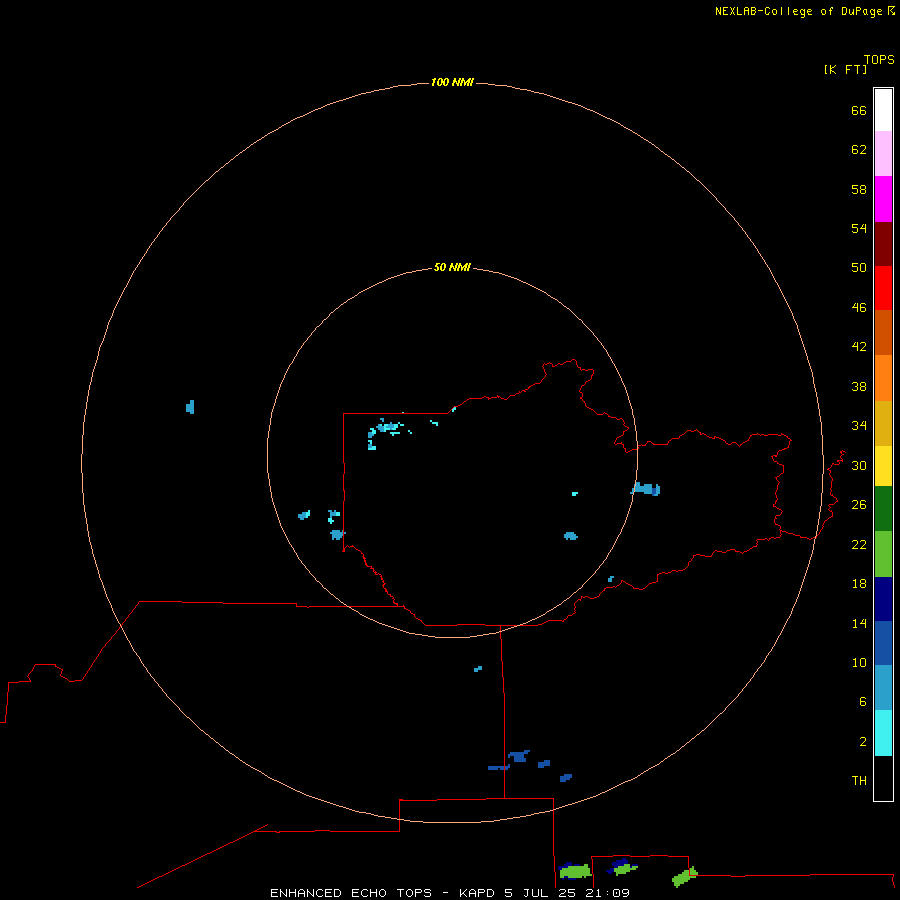
Task: Click the yellow 34 kft legend swatch
Action: (x=883, y=466)
